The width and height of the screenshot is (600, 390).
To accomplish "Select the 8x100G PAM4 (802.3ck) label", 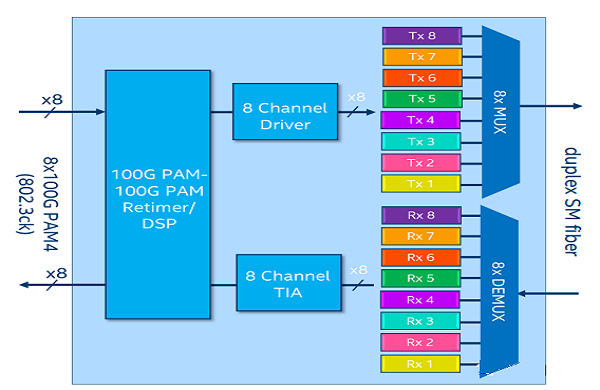I will [38, 204].
